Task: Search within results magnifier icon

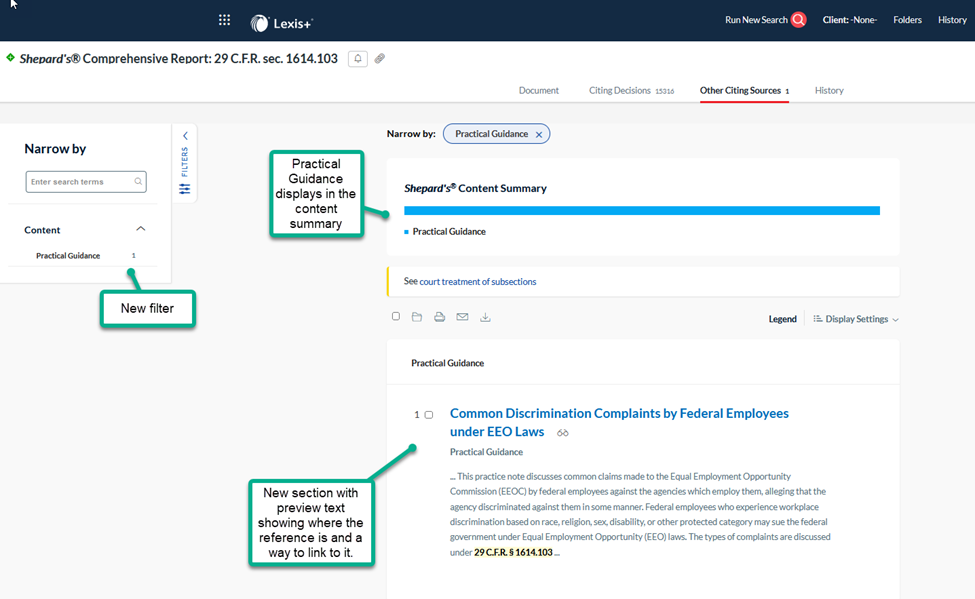Action: (x=138, y=182)
